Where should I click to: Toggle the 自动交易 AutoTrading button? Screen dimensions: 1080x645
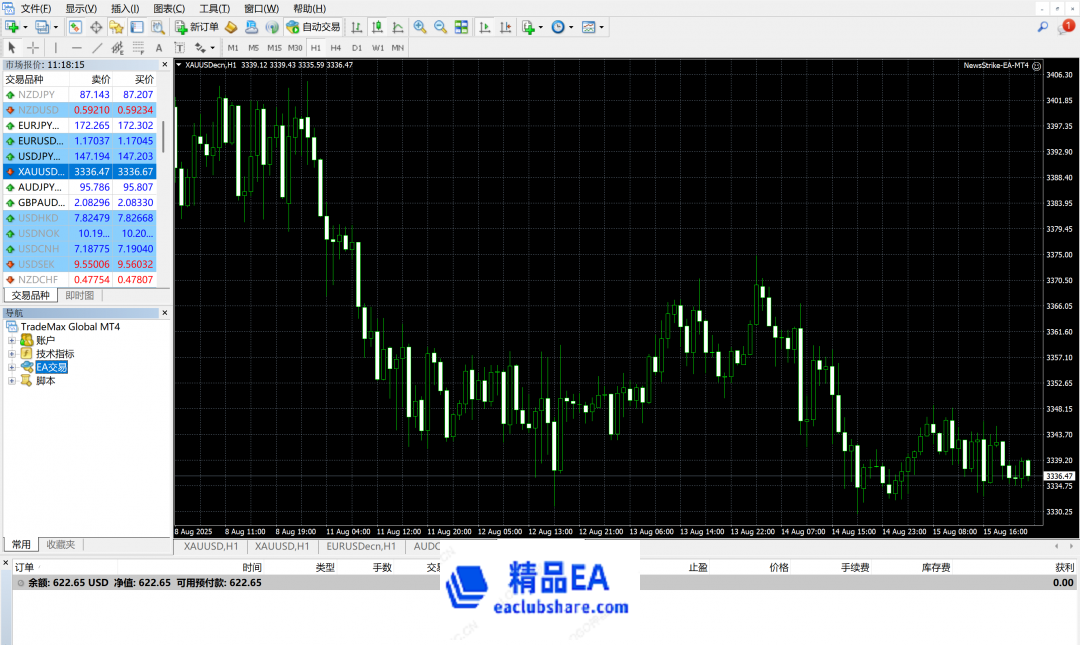[x=313, y=27]
